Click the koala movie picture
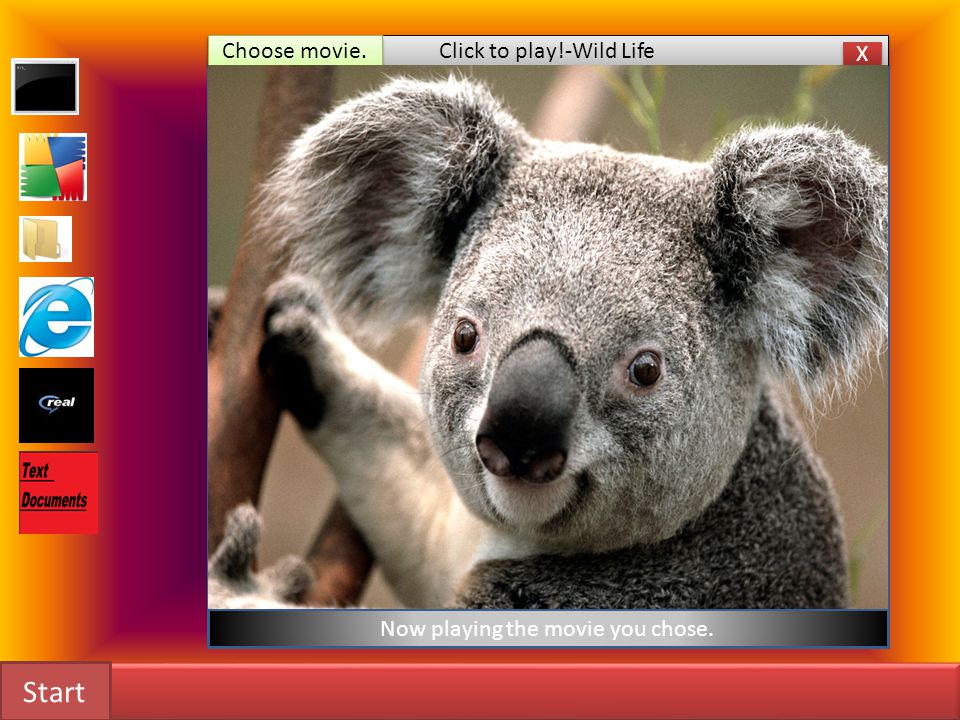The width and height of the screenshot is (960, 720). (548, 337)
